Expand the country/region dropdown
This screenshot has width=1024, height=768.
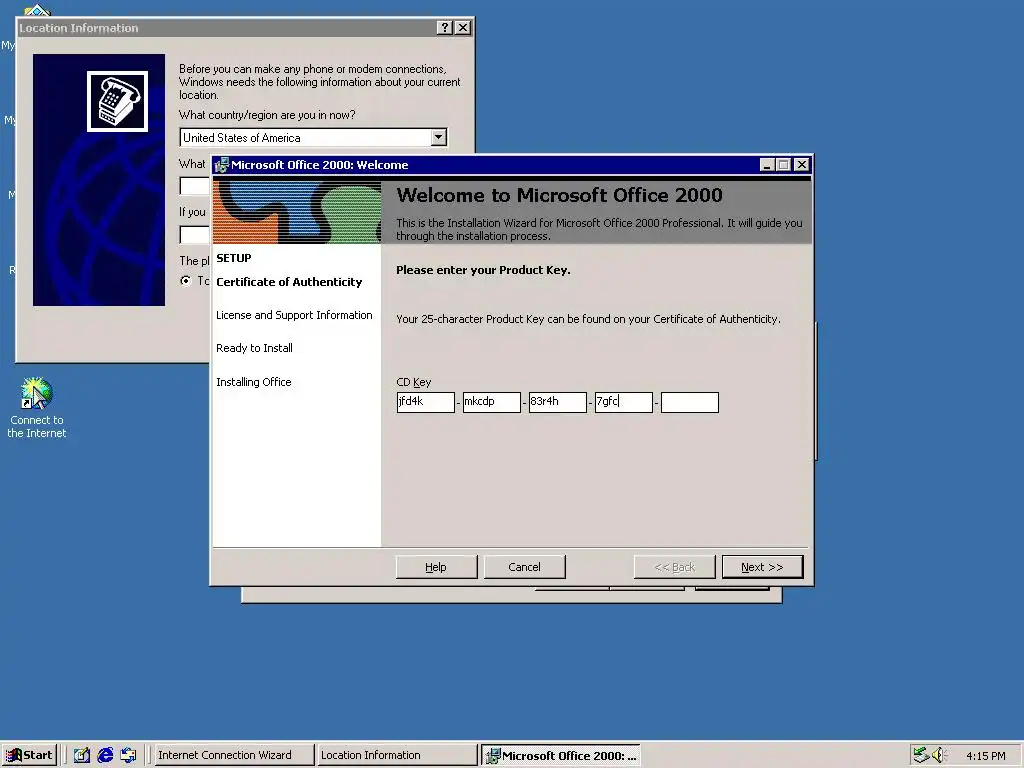coord(439,138)
